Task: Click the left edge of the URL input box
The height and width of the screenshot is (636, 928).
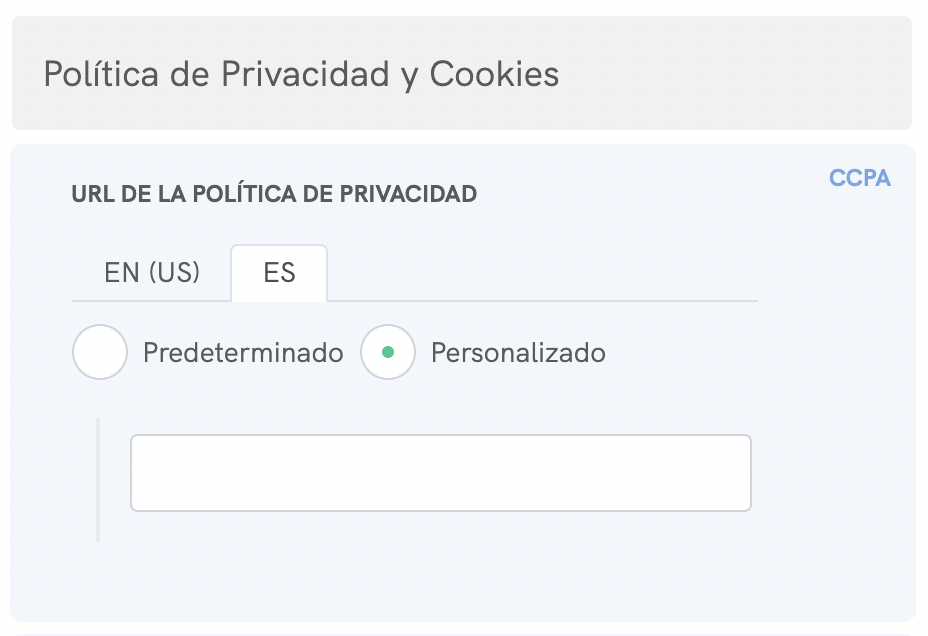Action: point(138,473)
